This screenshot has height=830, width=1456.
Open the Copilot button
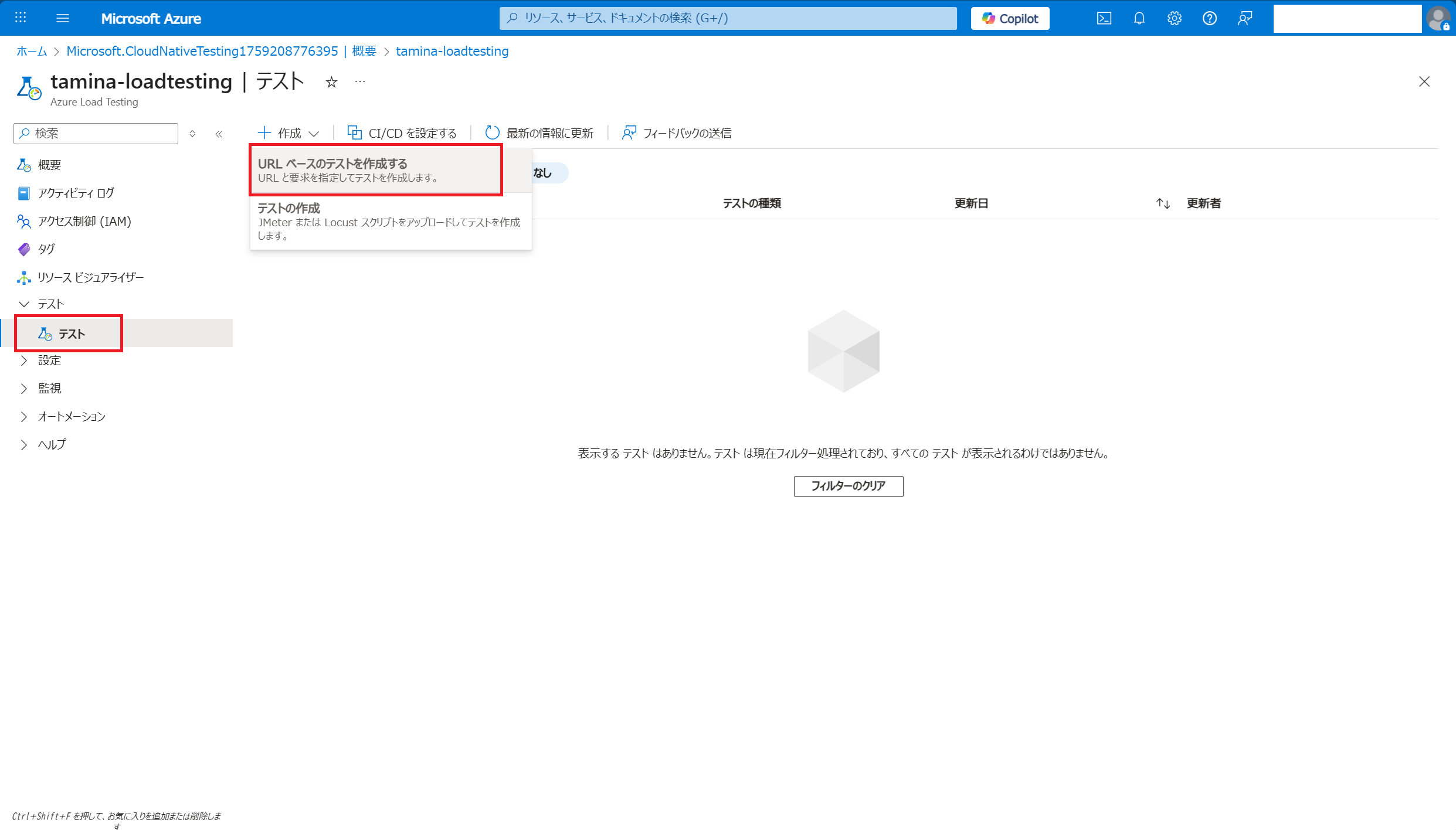click(x=1010, y=18)
